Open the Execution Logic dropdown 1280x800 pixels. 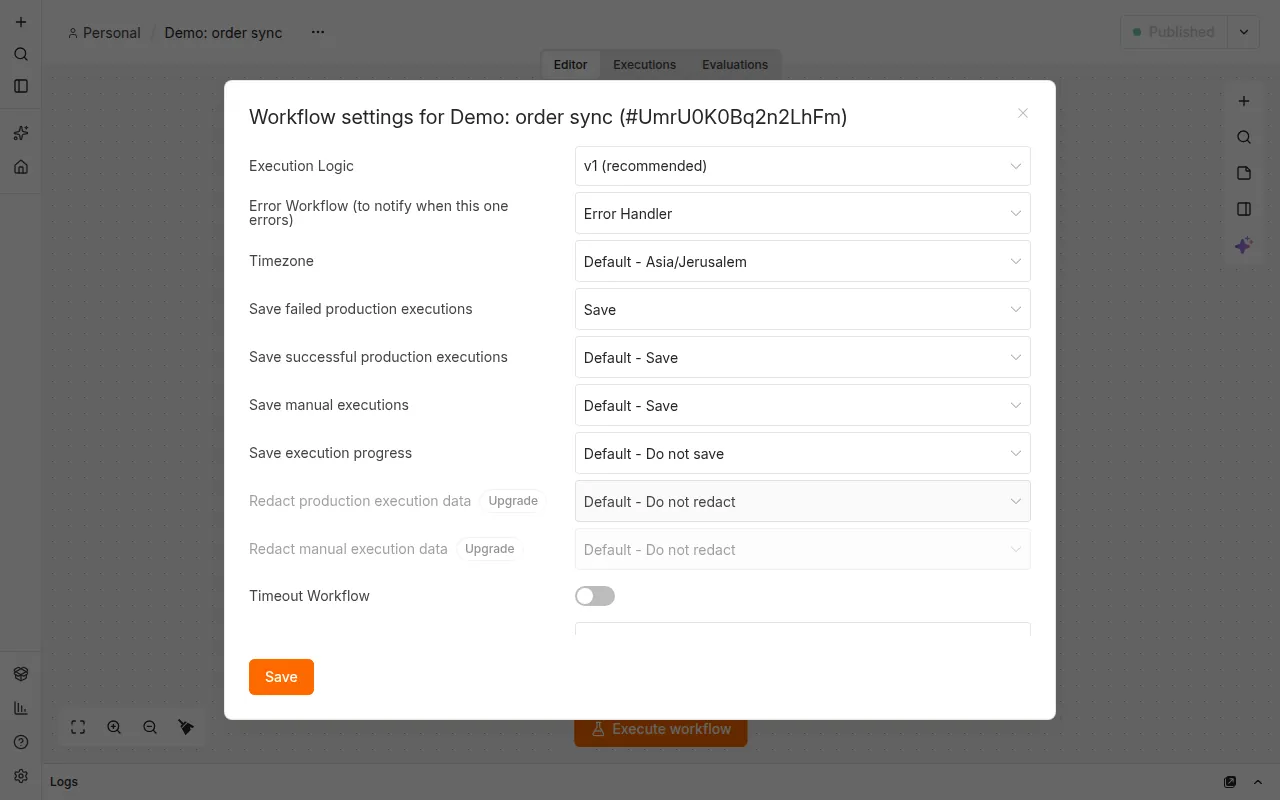803,166
